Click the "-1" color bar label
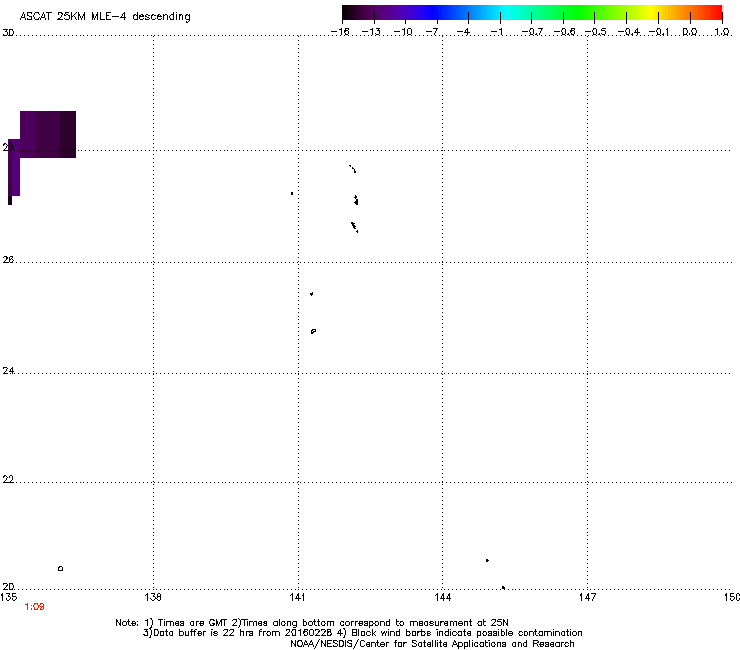Viewport: 740px width, 650px height. point(497,32)
